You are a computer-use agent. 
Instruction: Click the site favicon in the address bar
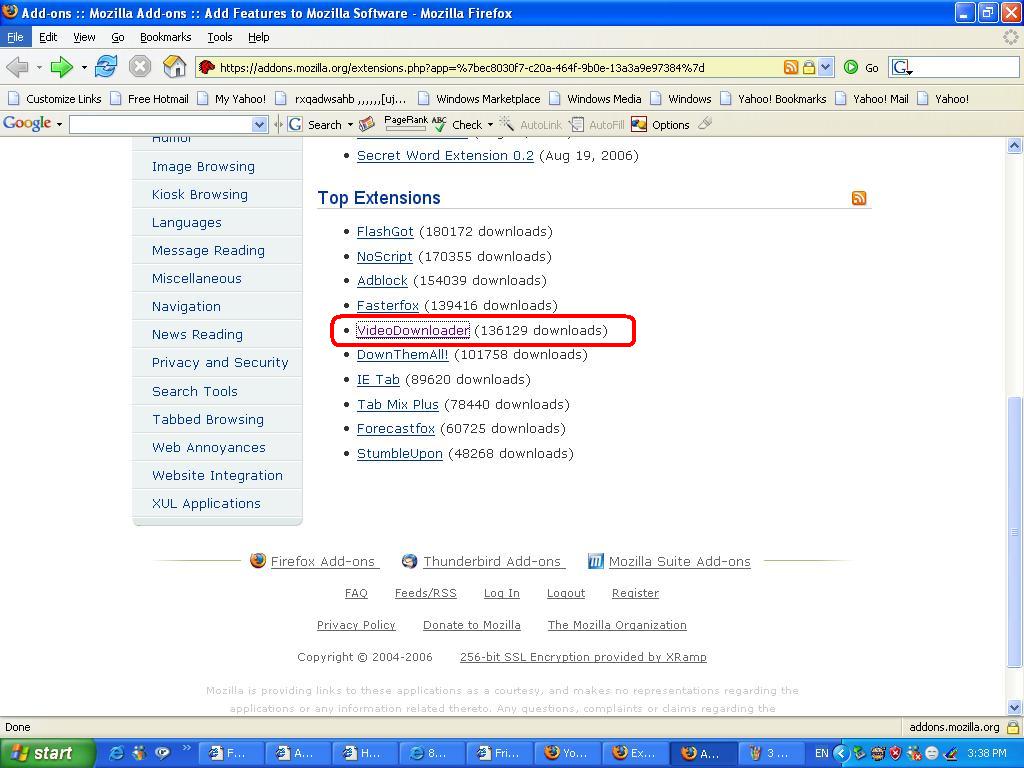[207, 67]
